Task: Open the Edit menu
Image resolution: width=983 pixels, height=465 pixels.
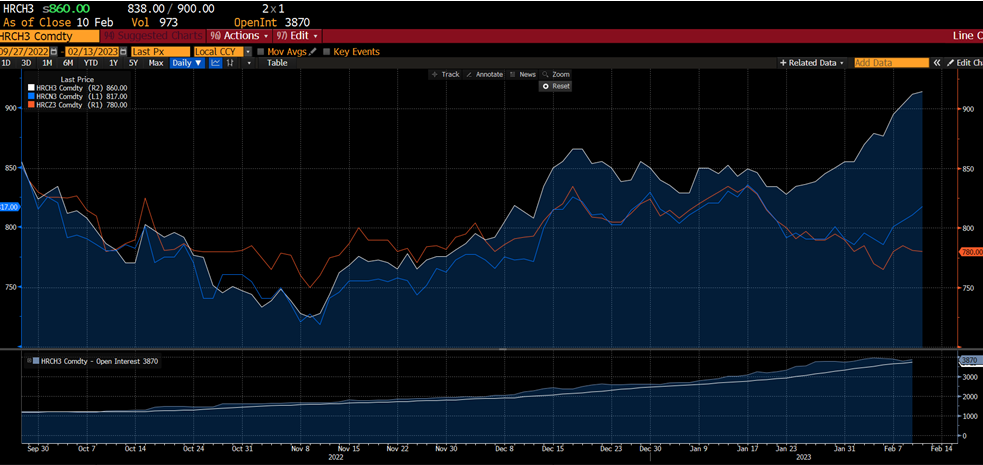Action: coord(297,36)
